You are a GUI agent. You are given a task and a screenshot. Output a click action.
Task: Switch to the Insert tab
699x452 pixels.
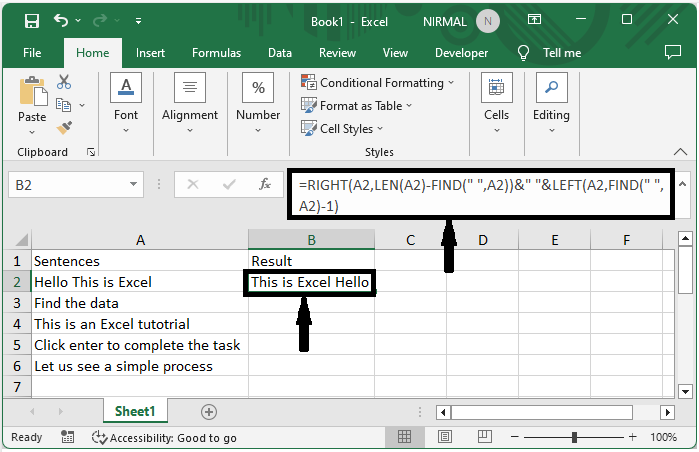150,53
